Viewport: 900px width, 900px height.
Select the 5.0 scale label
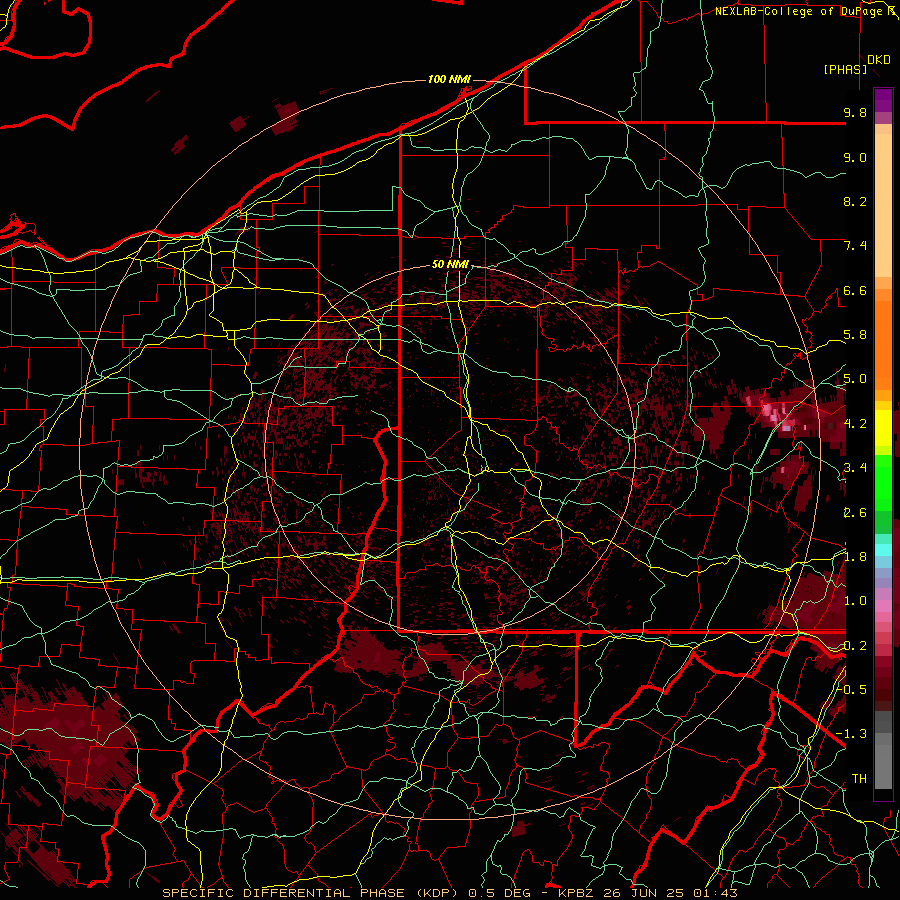855,379
